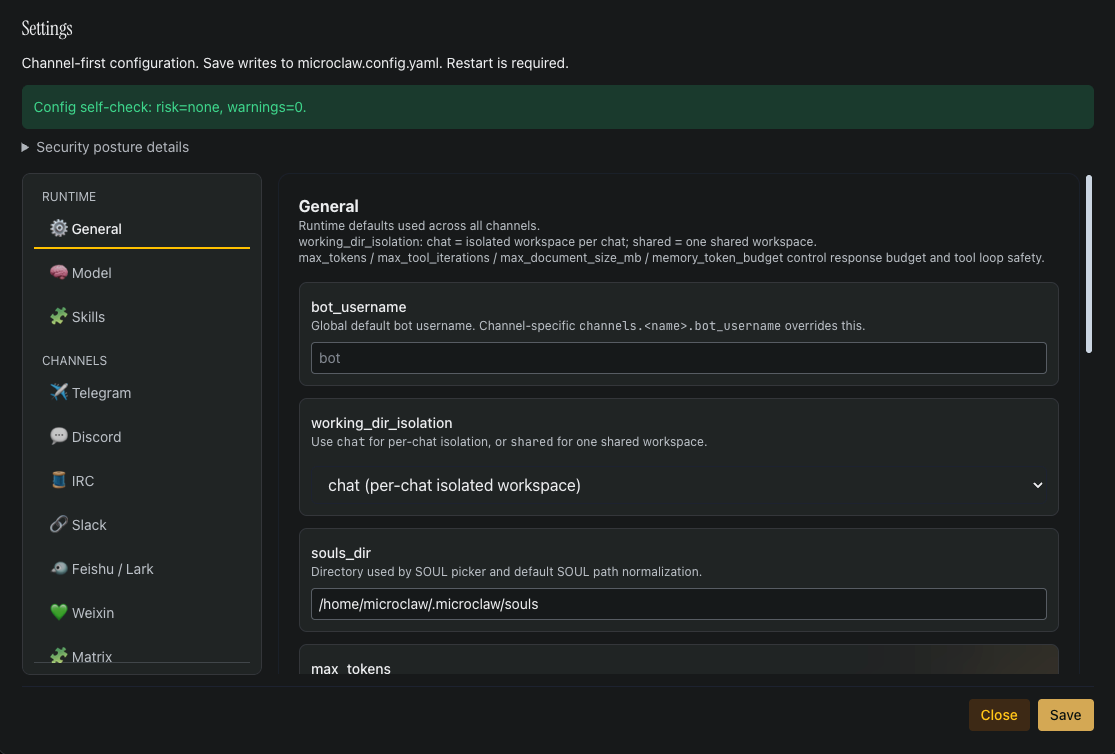1115x754 pixels.
Task: Click the Save button
Action: click(1065, 715)
